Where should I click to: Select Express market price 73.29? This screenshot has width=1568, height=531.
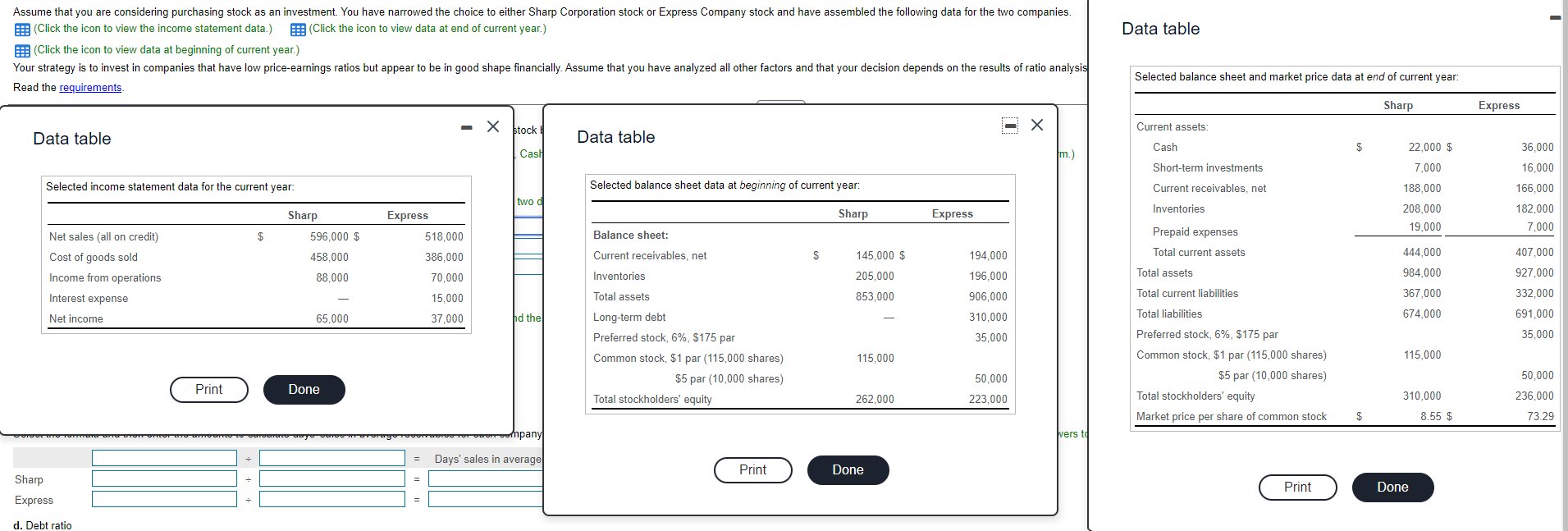[x=1541, y=417]
